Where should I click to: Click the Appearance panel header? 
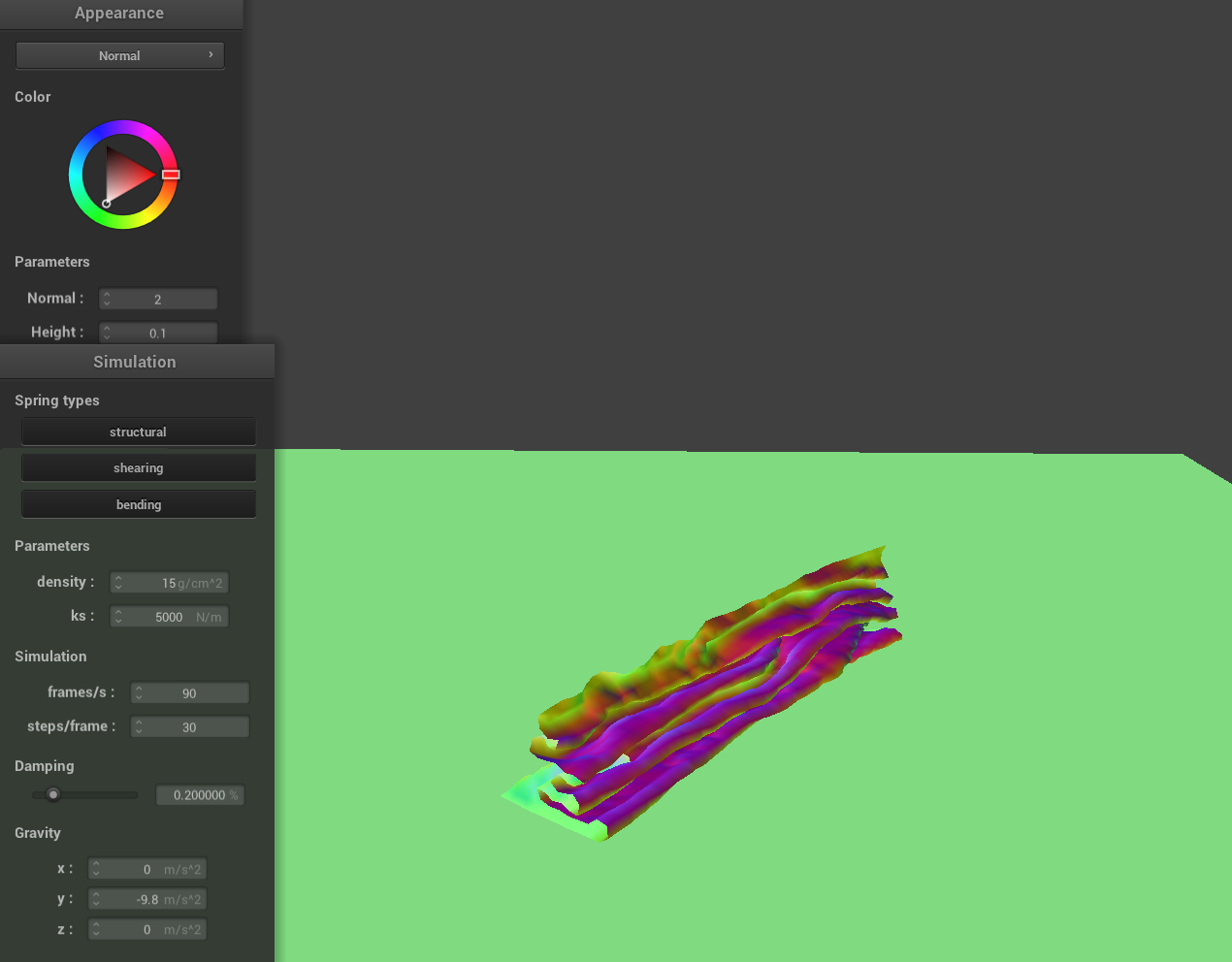(x=119, y=14)
